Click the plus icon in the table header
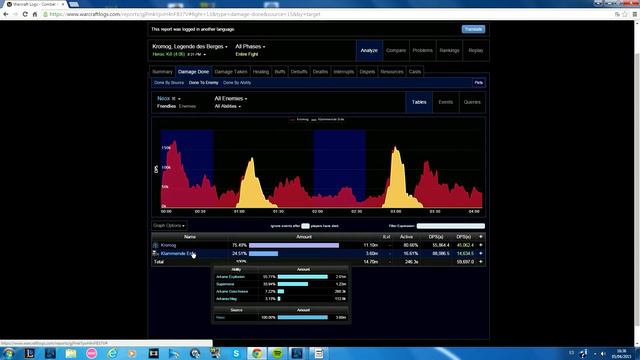Screen dimensions: 640x360 (x=481, y=237)
